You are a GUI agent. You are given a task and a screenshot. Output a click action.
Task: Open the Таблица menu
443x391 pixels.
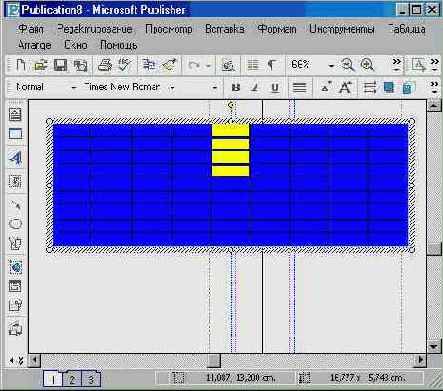click(407, 29)
